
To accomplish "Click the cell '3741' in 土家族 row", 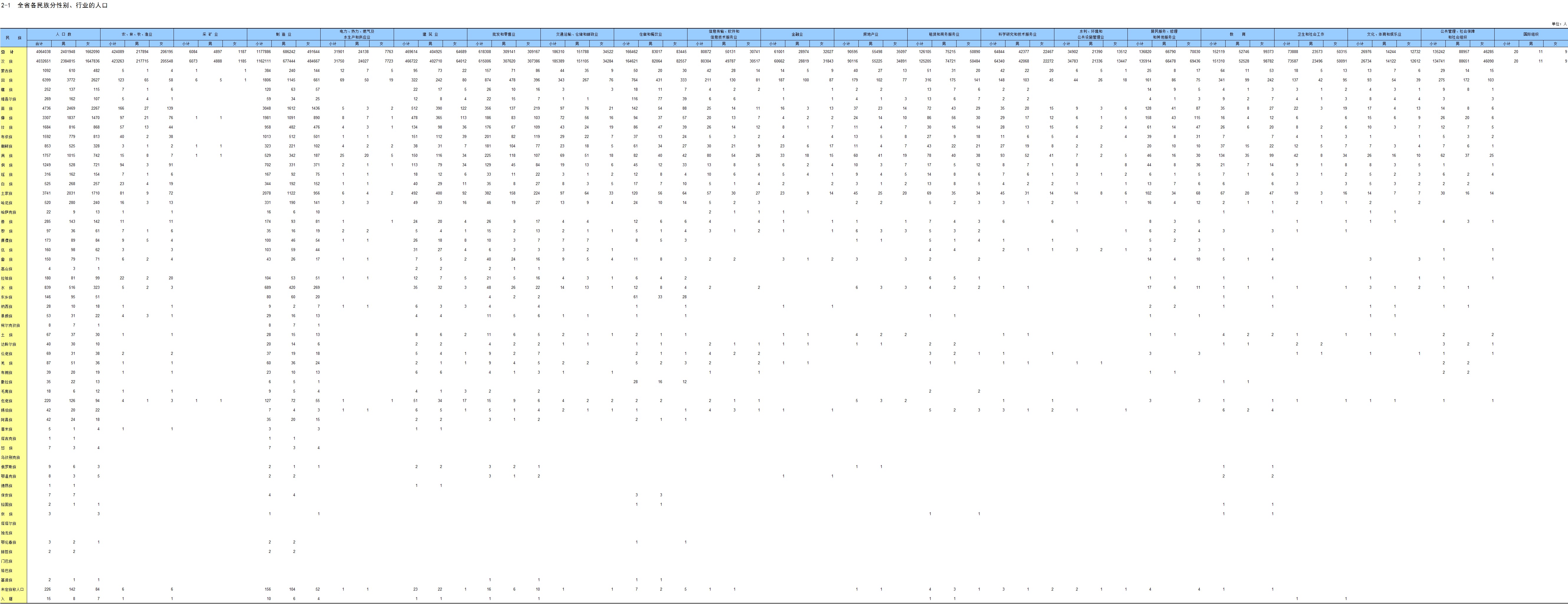I will coord(47,193).
